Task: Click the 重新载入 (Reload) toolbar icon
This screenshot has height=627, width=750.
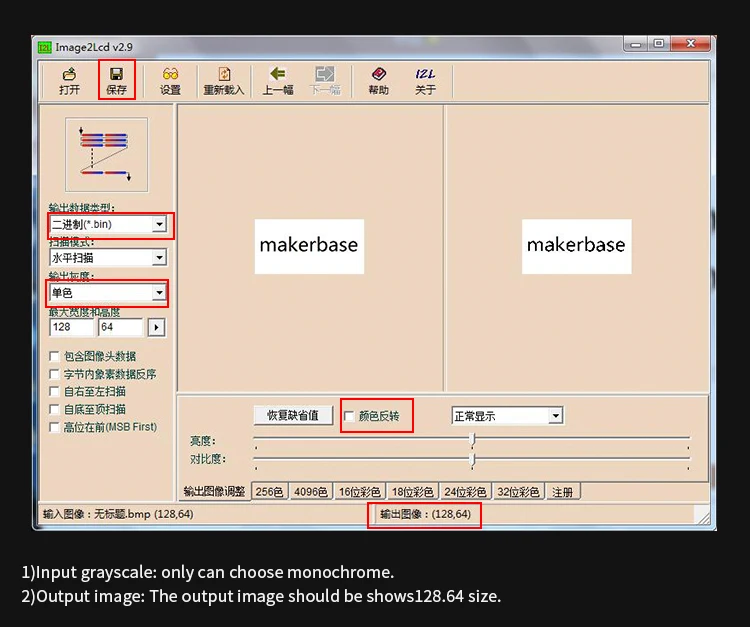Action: [224, 81]
